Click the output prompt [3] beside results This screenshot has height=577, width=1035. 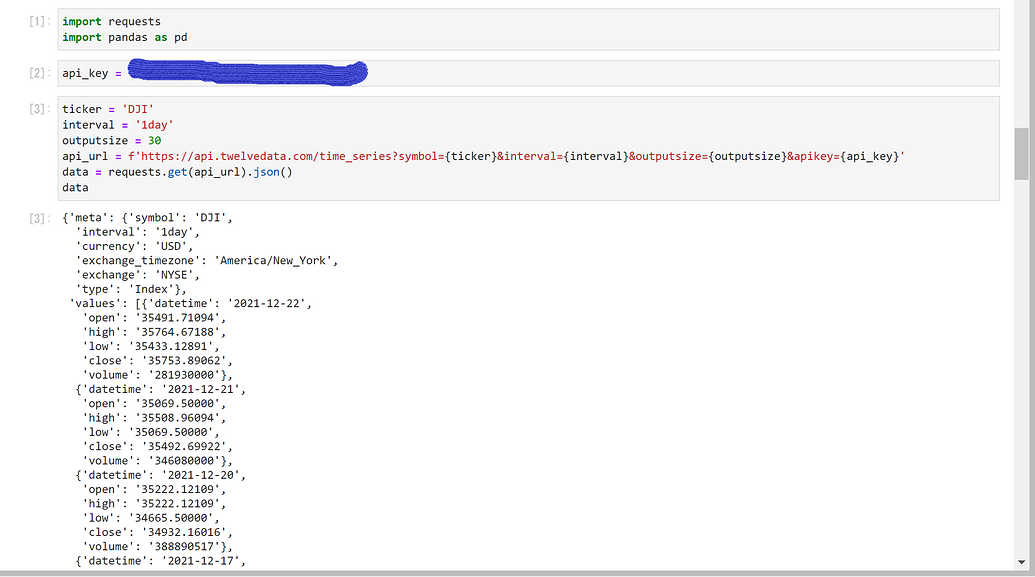click(x=36, y=217)
